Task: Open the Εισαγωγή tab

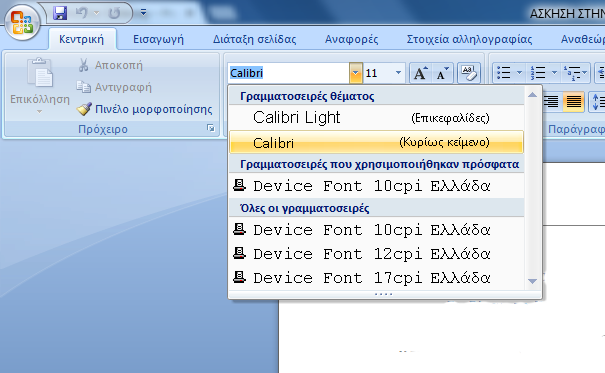Action: click(158, 39)
